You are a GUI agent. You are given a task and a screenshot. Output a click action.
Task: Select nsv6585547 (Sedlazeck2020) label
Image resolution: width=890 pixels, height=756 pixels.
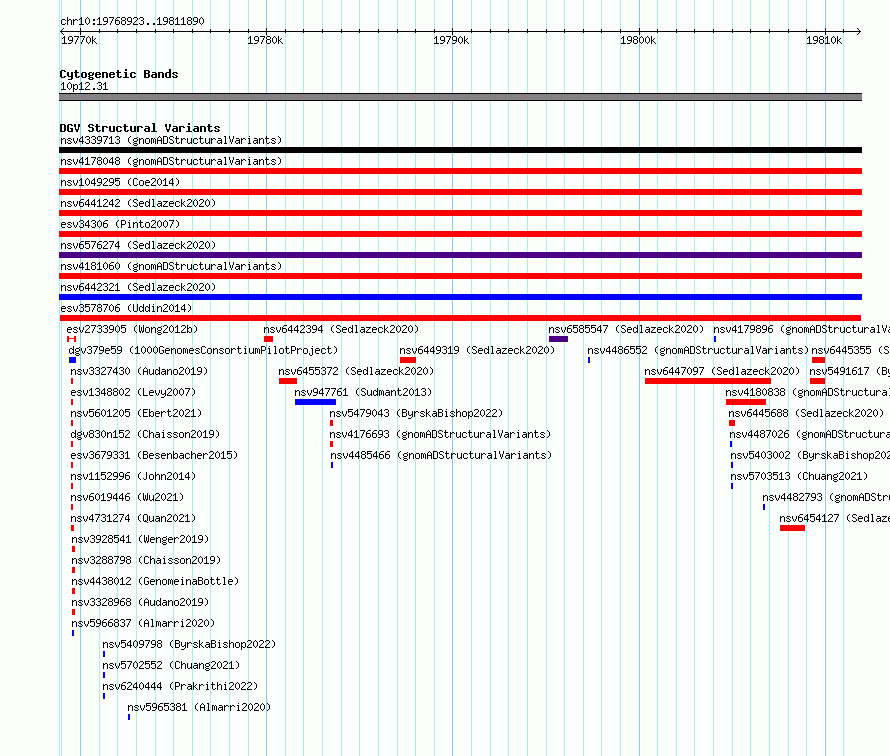click(x=626, y=329)
